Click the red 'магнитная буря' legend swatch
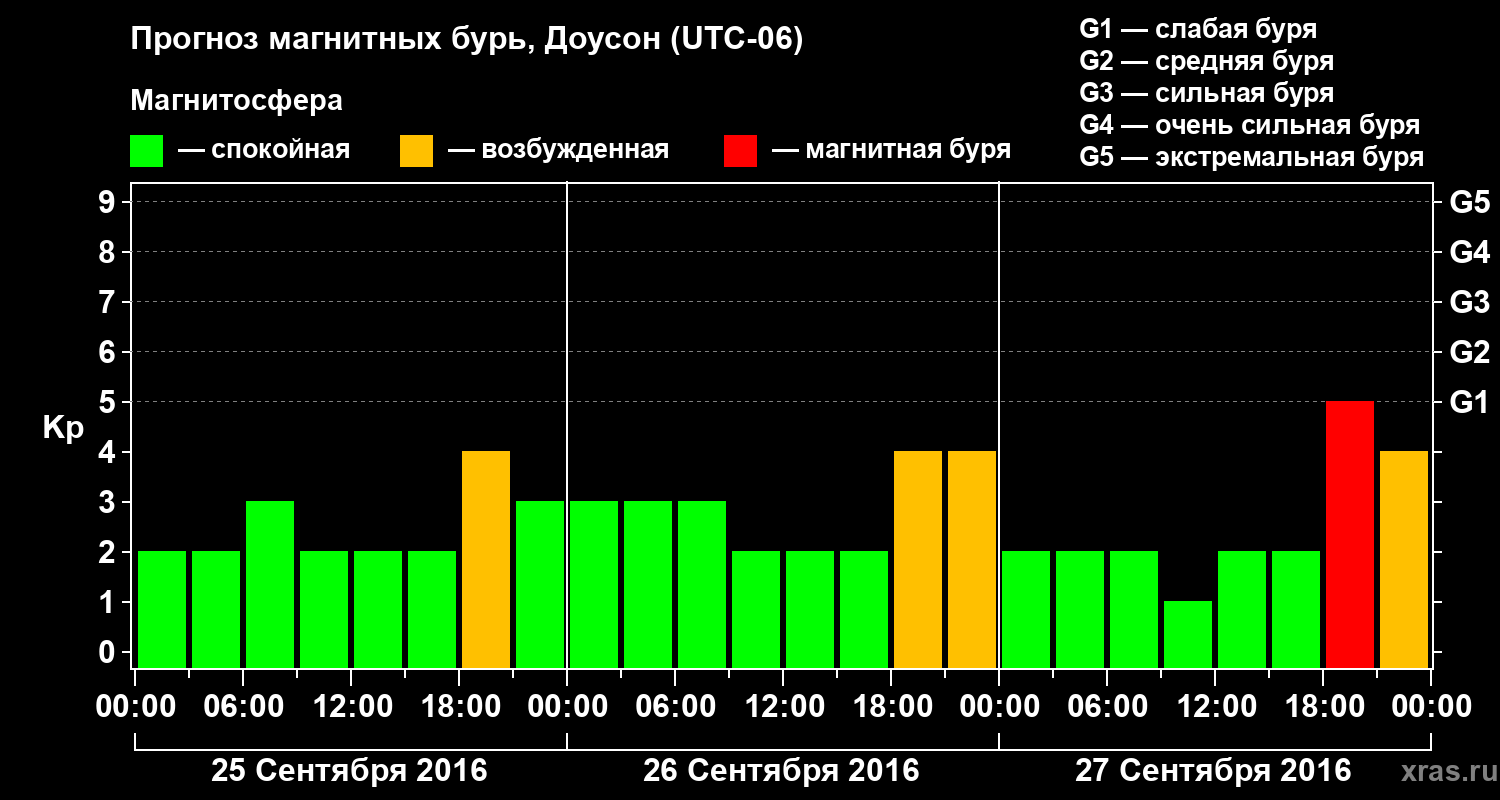This screenshot has height=800, width=1500. [x=741, y=151]
